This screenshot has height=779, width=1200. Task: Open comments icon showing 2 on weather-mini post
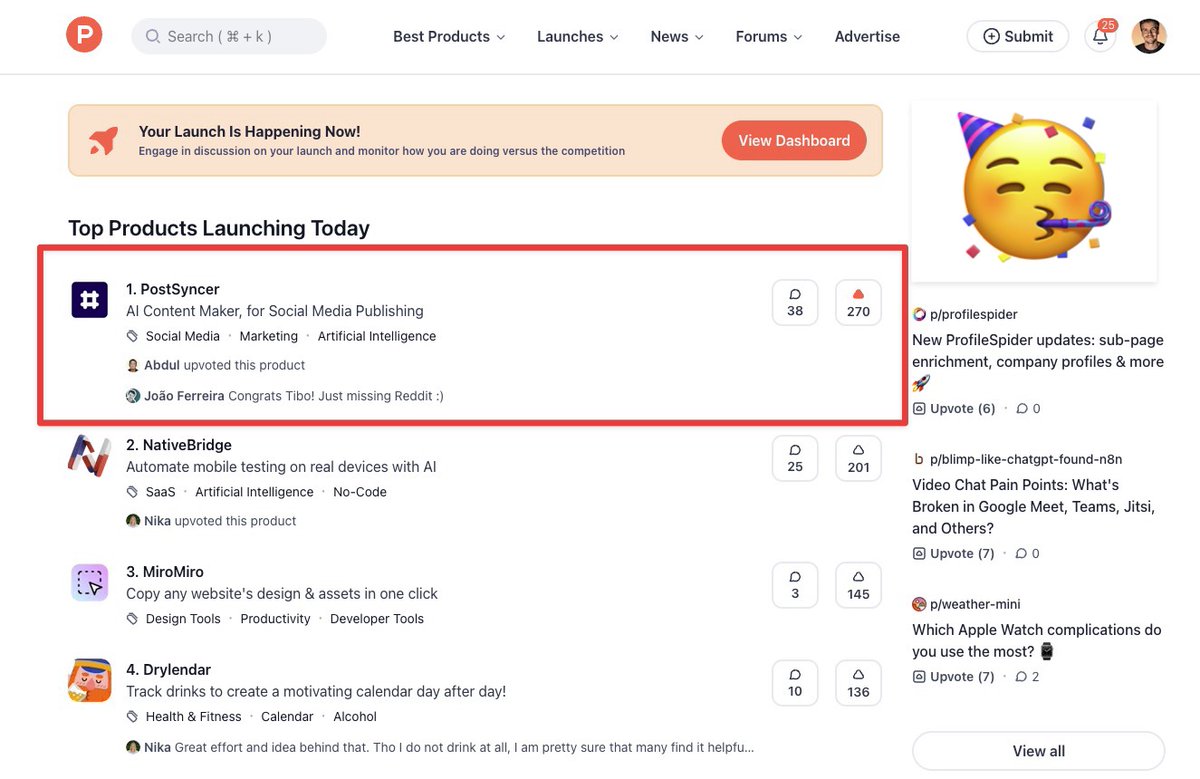coord(1028,677)
